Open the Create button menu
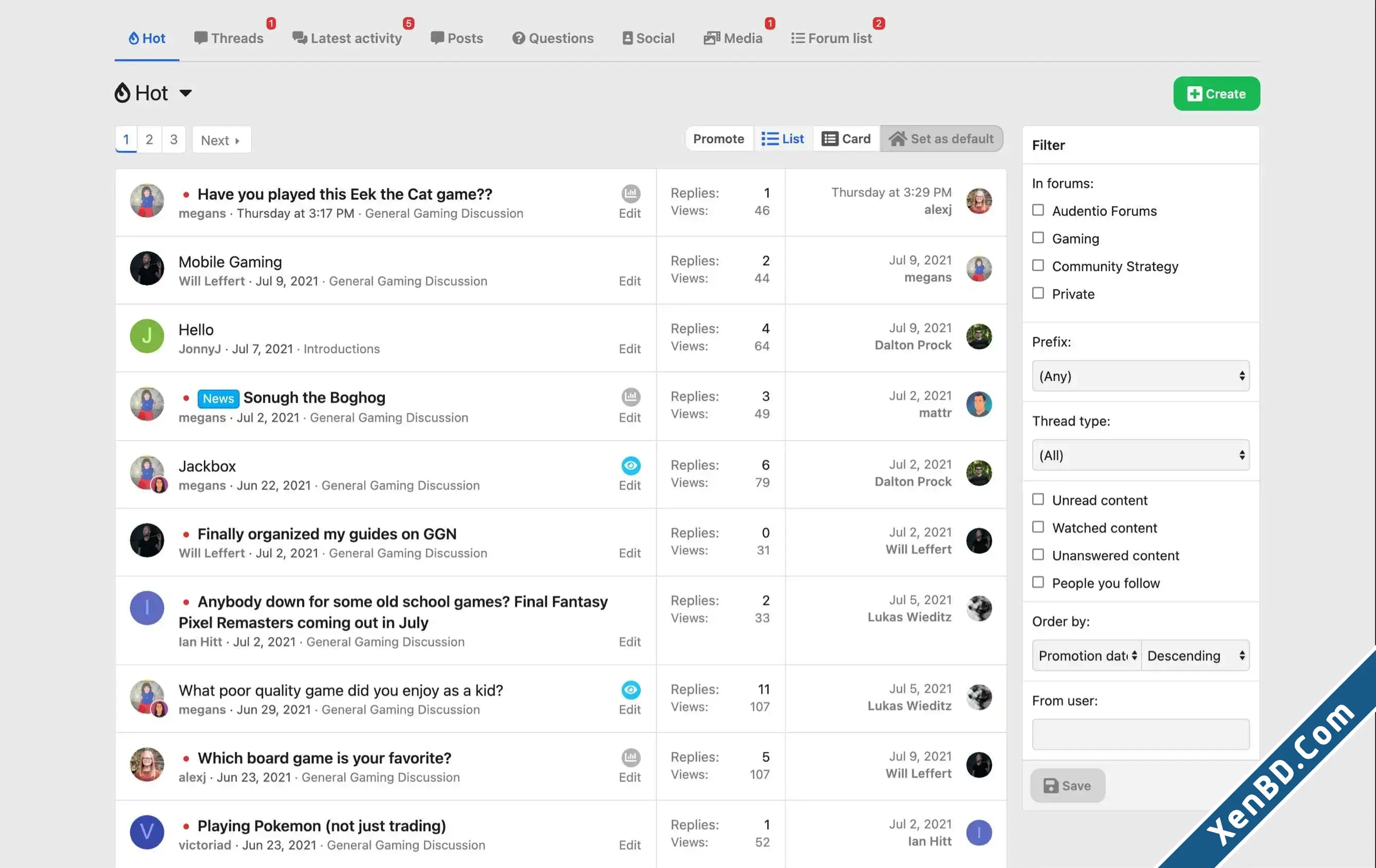Viewport: 1376px width, 868px height. pos(1216,93)
